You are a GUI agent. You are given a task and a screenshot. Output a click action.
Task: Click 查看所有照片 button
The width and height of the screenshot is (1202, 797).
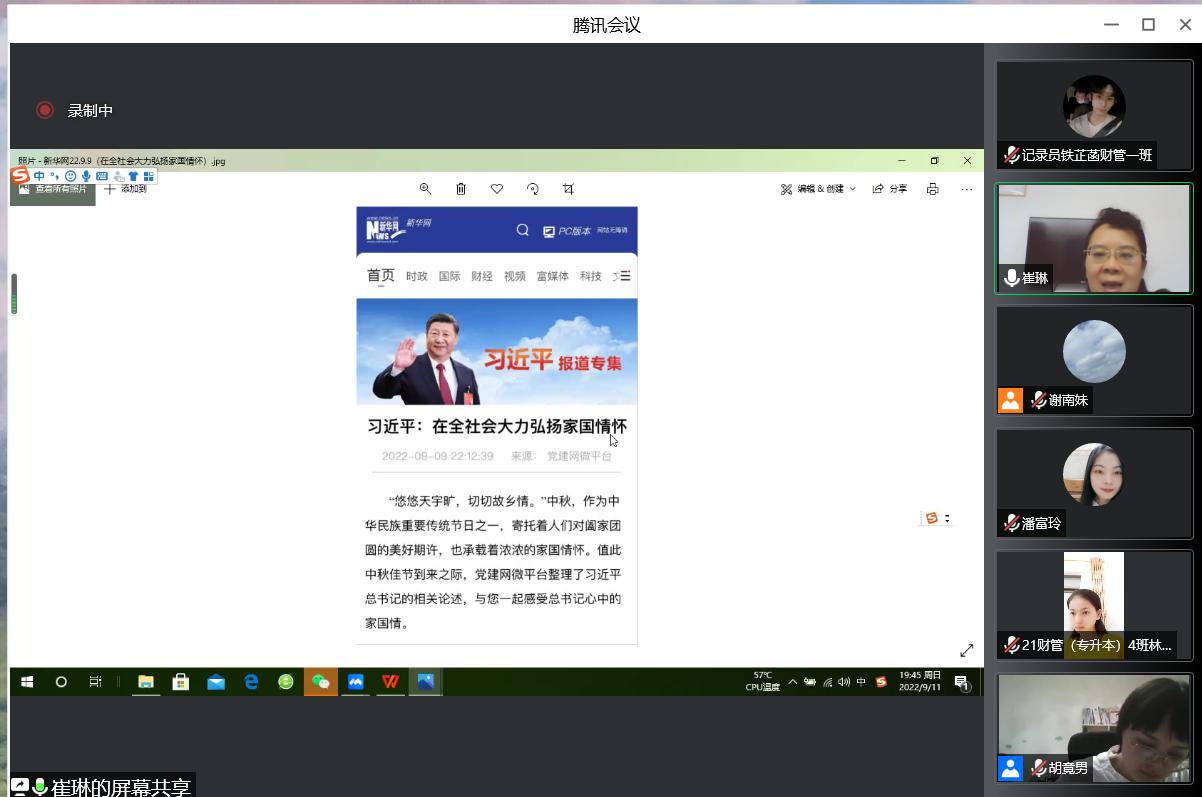coord(53,189)
